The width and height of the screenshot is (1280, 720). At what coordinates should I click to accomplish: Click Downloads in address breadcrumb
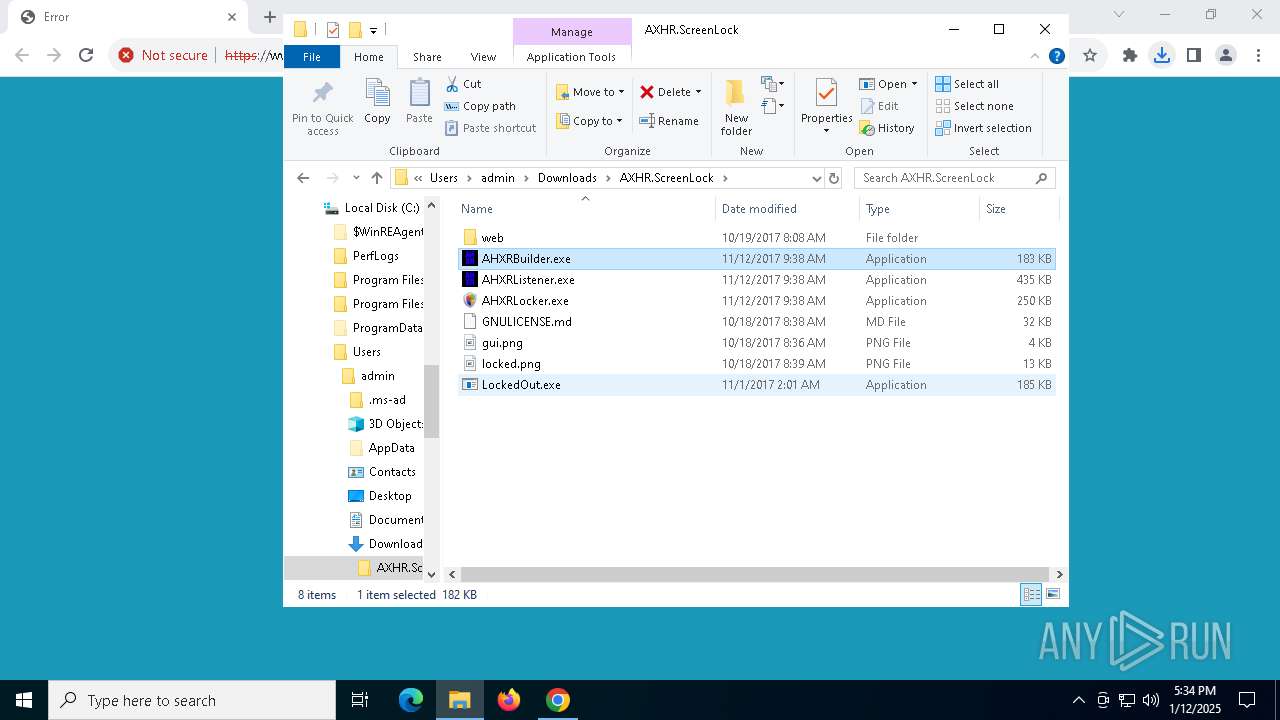567,178
